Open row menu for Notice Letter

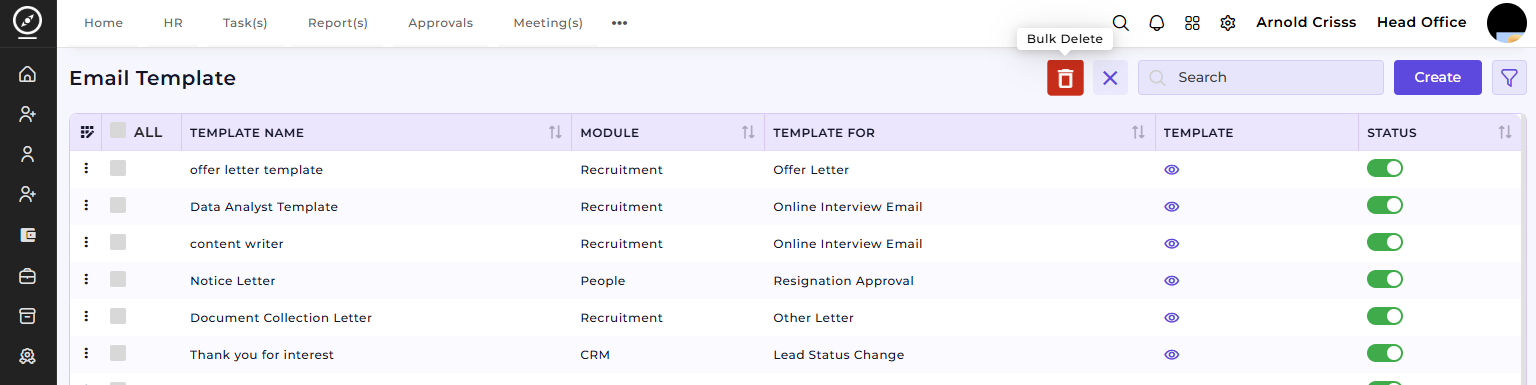point(87,279)
